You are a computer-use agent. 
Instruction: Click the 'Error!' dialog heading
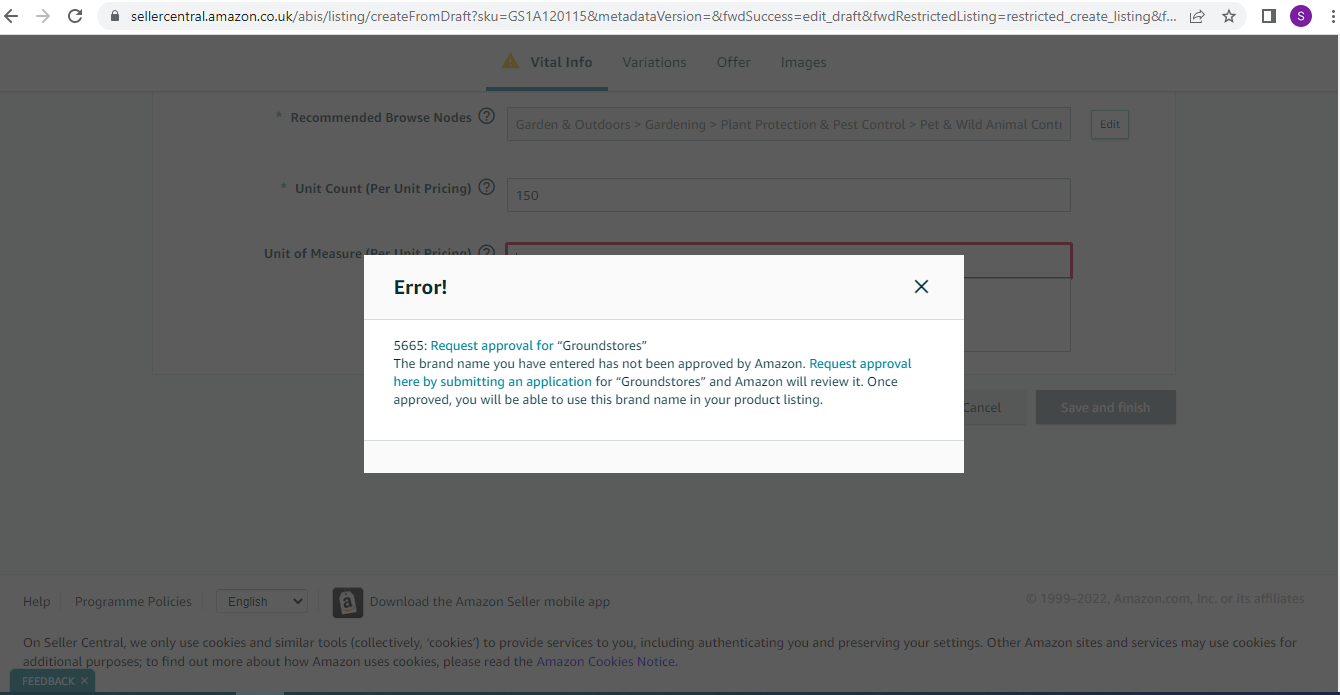(420, 287)
